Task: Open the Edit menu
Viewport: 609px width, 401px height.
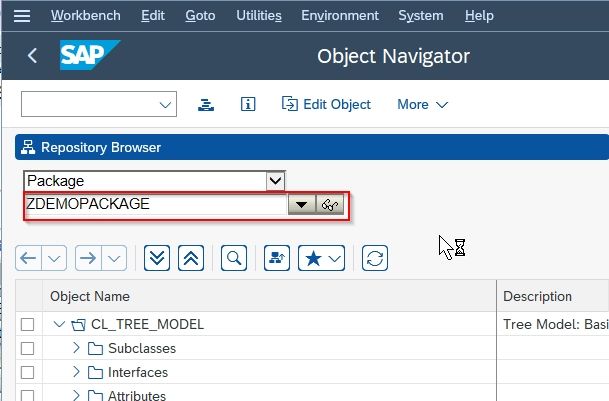Action: [x=153, y=16]
